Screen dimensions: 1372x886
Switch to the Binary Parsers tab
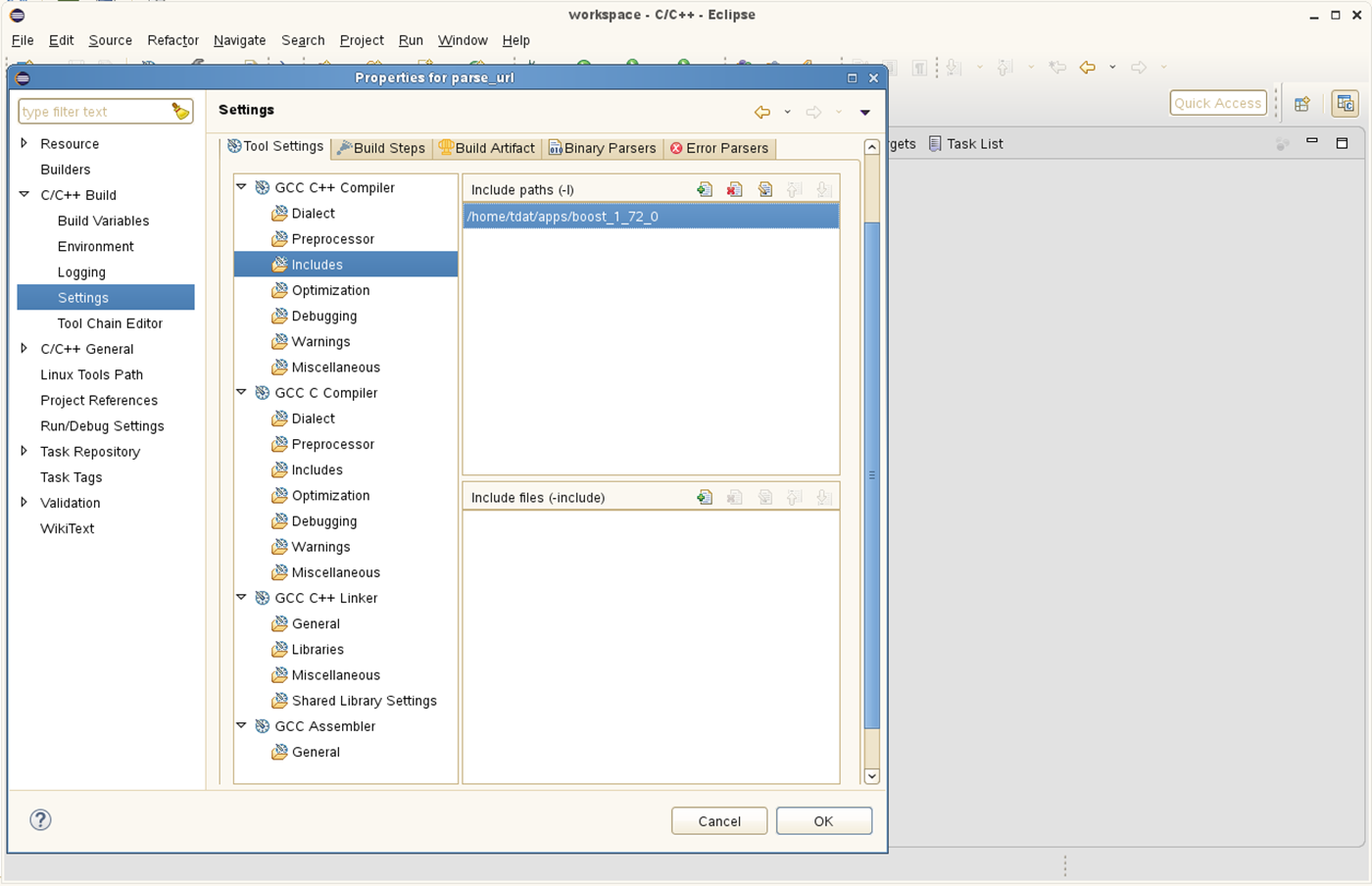click(x=602, y=148)
